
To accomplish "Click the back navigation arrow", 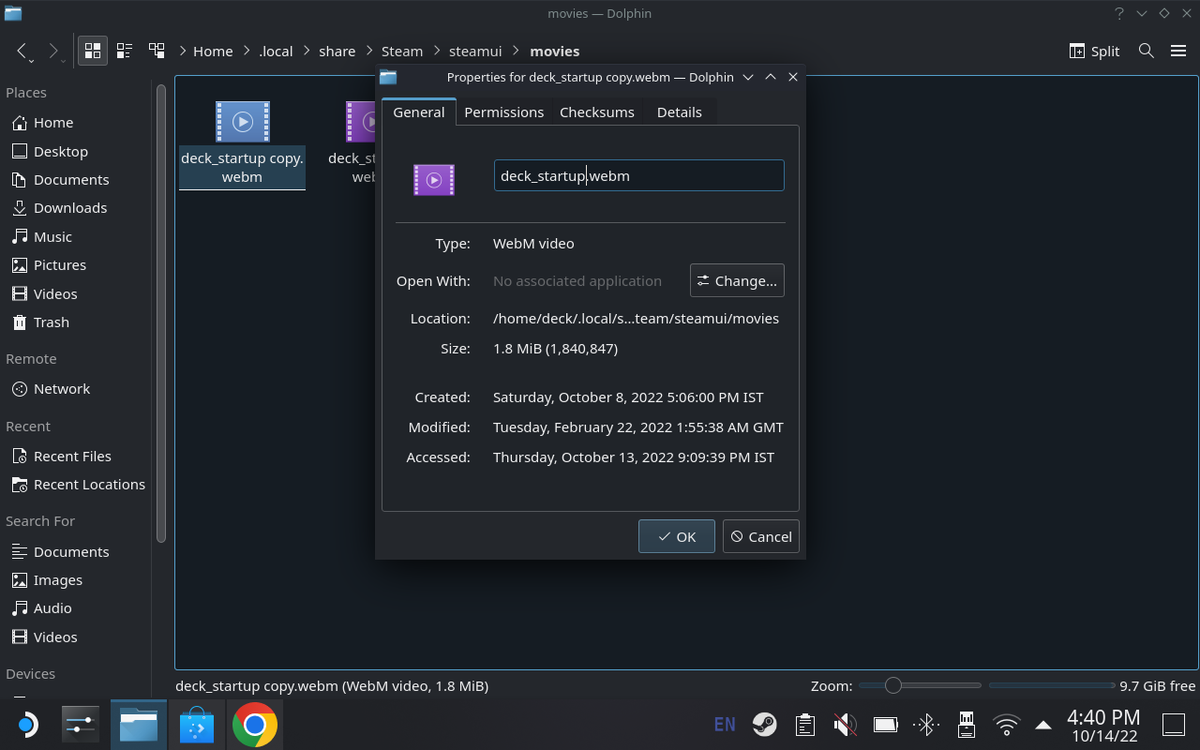I will pos(22,51).
